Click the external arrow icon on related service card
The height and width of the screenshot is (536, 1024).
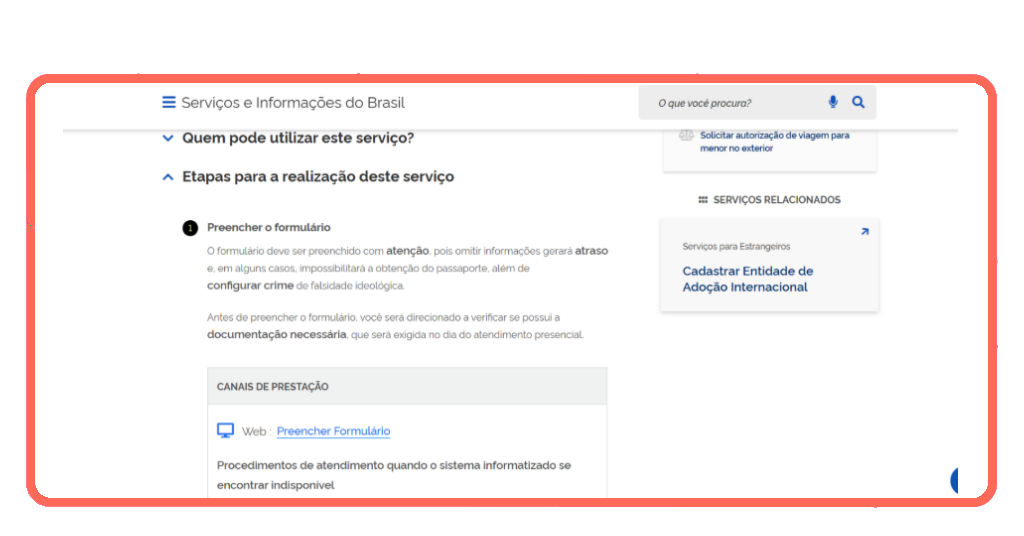coord(865,232)
